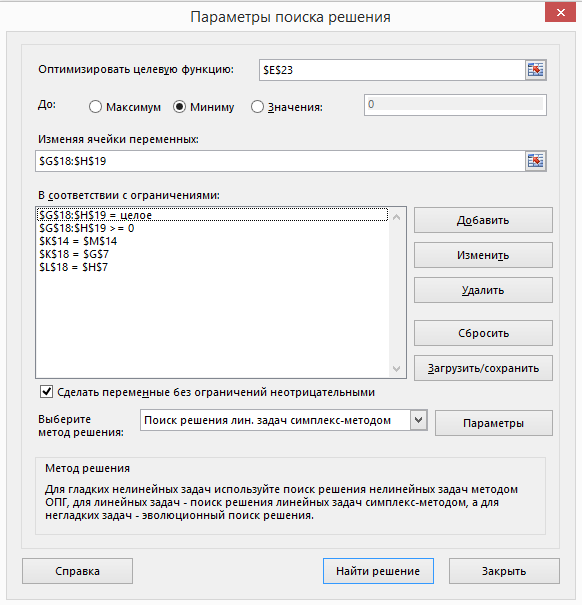582x605 pixels.
Task: Click scroll up arrow in constraints list
Action: coord(396,217)
